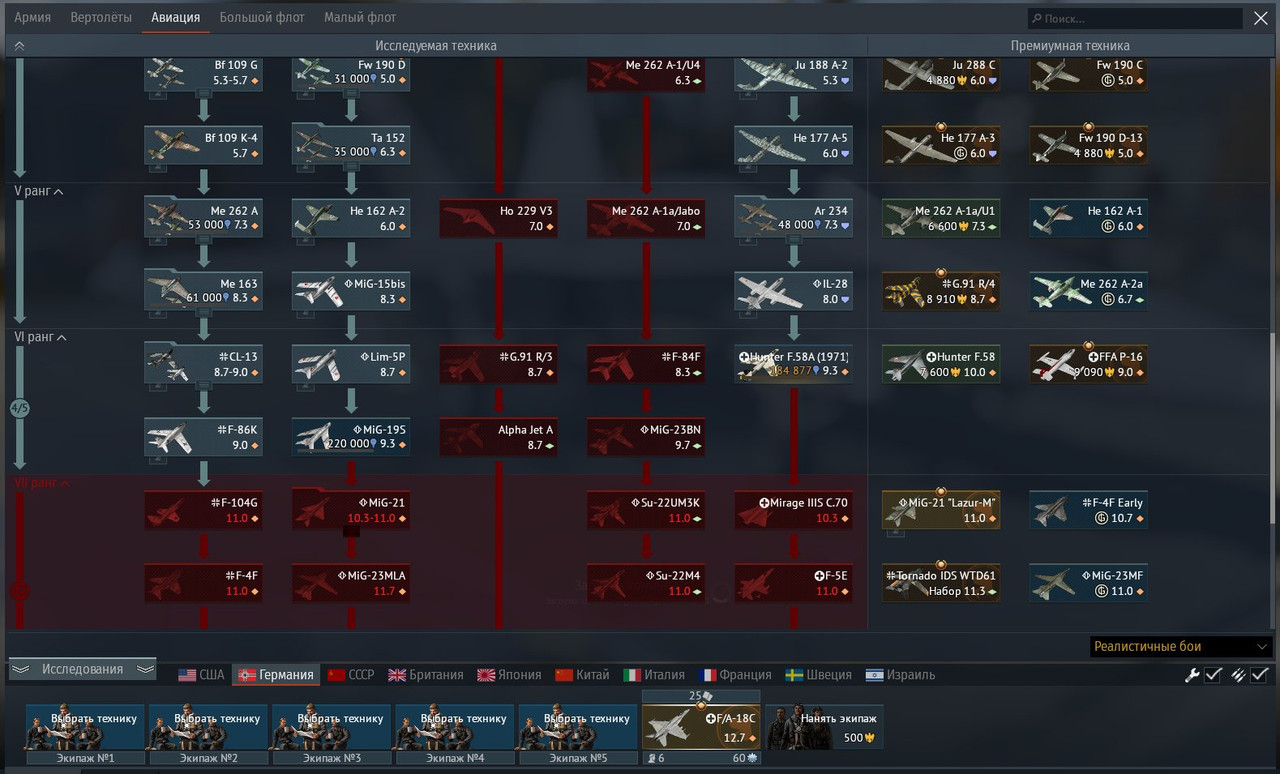Focus the Поиск search field
Screen dimensions: 1280x774
(1135, 18)
